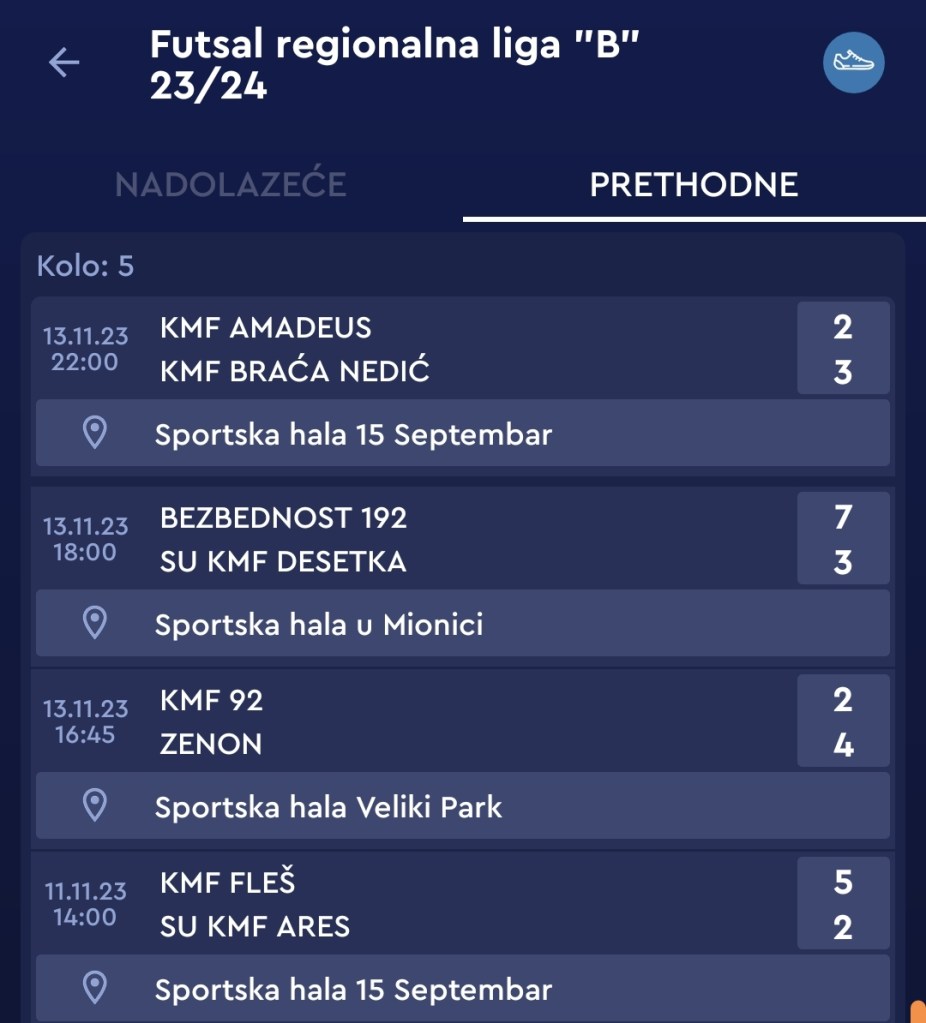Open KMF Braća Nedić team name
Viewport: 926px width, 1023px height.
(294, 372)
